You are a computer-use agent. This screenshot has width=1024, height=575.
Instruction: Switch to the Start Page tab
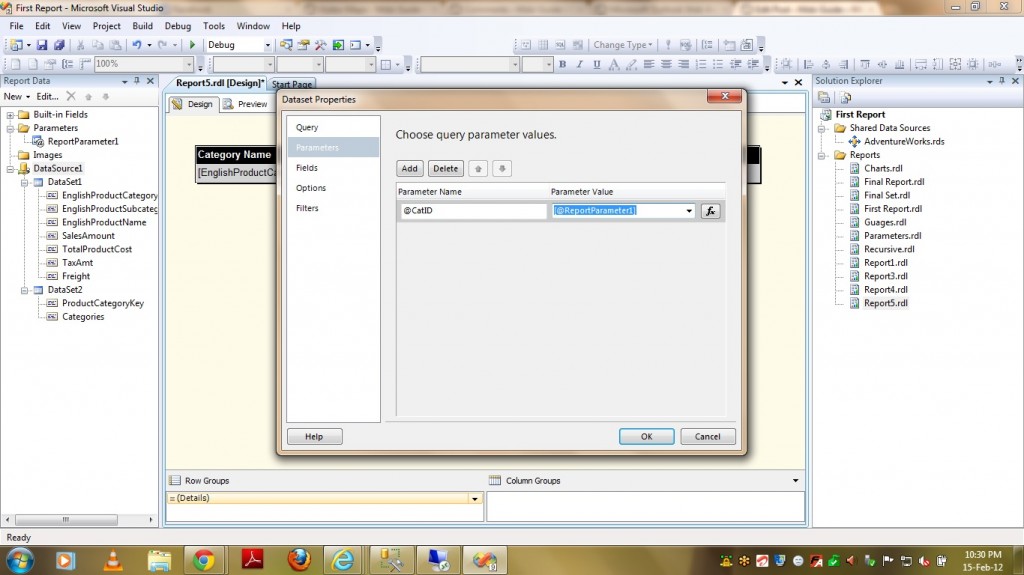tap(292, 84)
